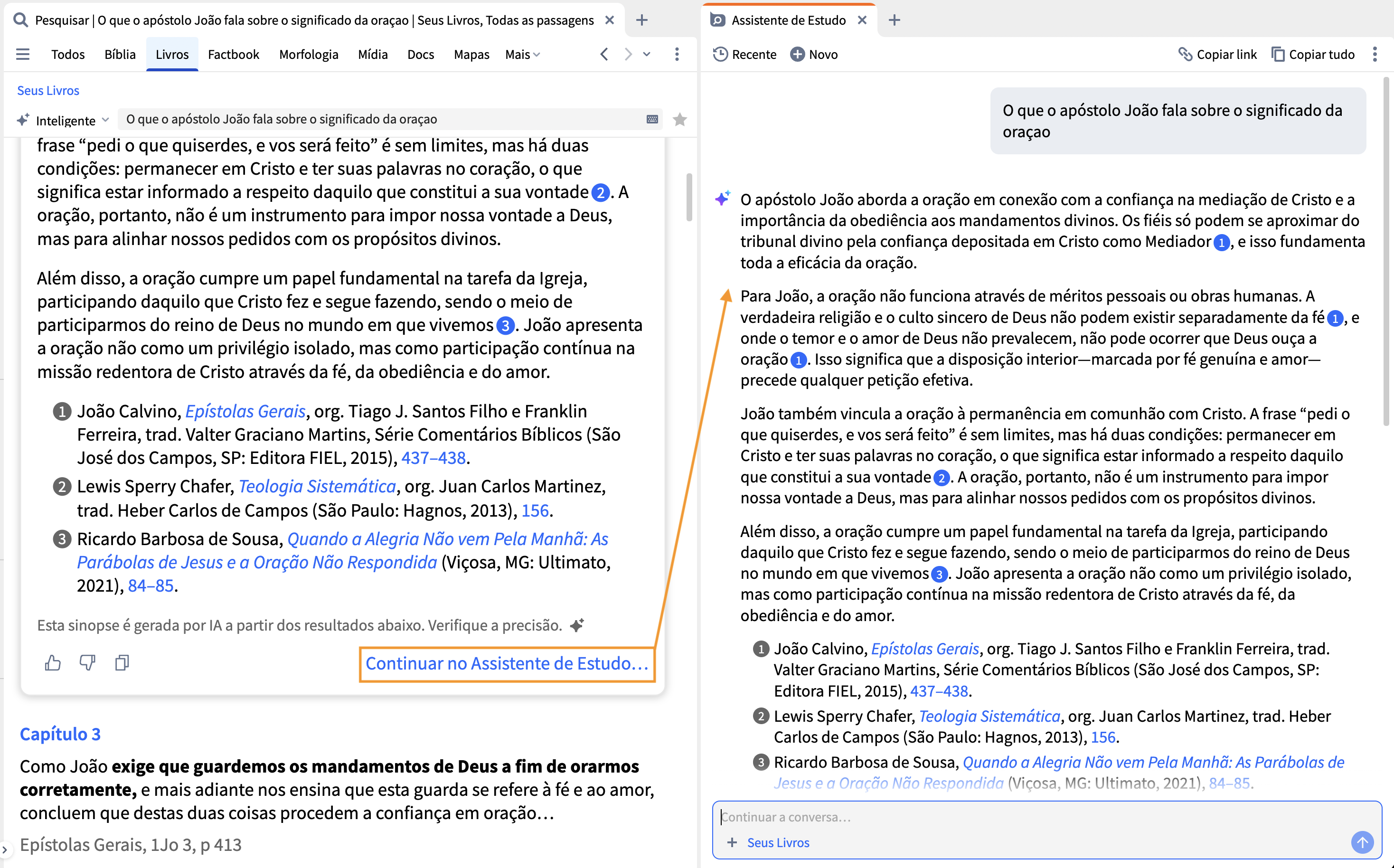This screenshot has width=1394, height=868.
Task: Click Copiar link in Study Assistant
Action: (1217, 55)
